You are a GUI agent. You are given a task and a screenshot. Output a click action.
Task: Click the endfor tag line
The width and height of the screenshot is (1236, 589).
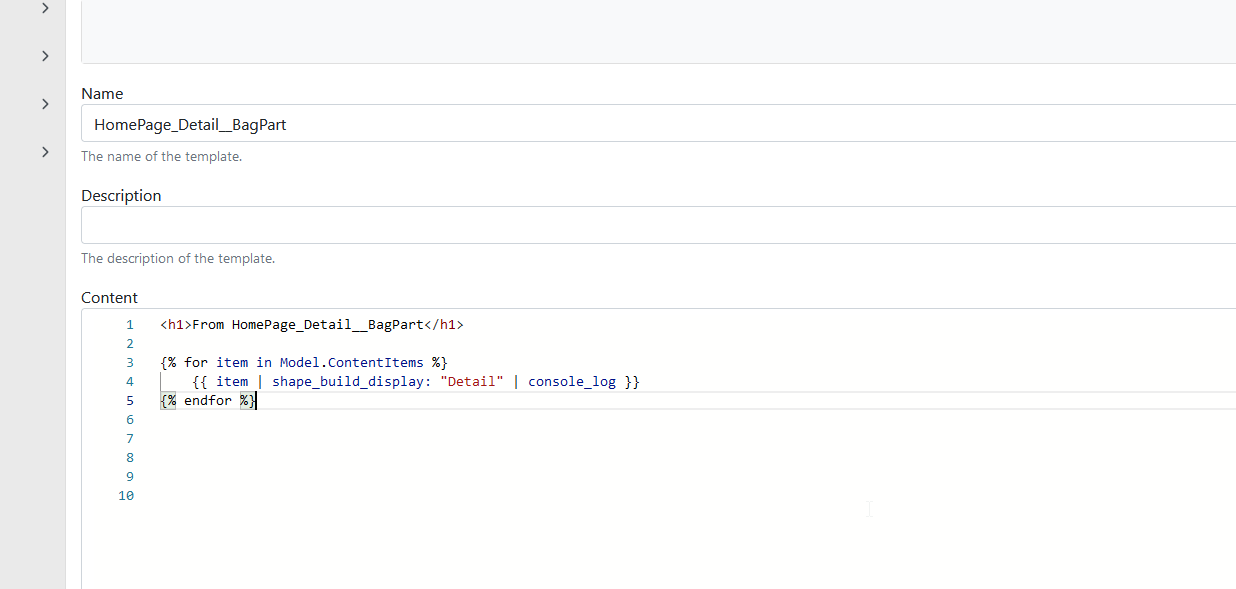pyautogui.click(x=208, y=401)
